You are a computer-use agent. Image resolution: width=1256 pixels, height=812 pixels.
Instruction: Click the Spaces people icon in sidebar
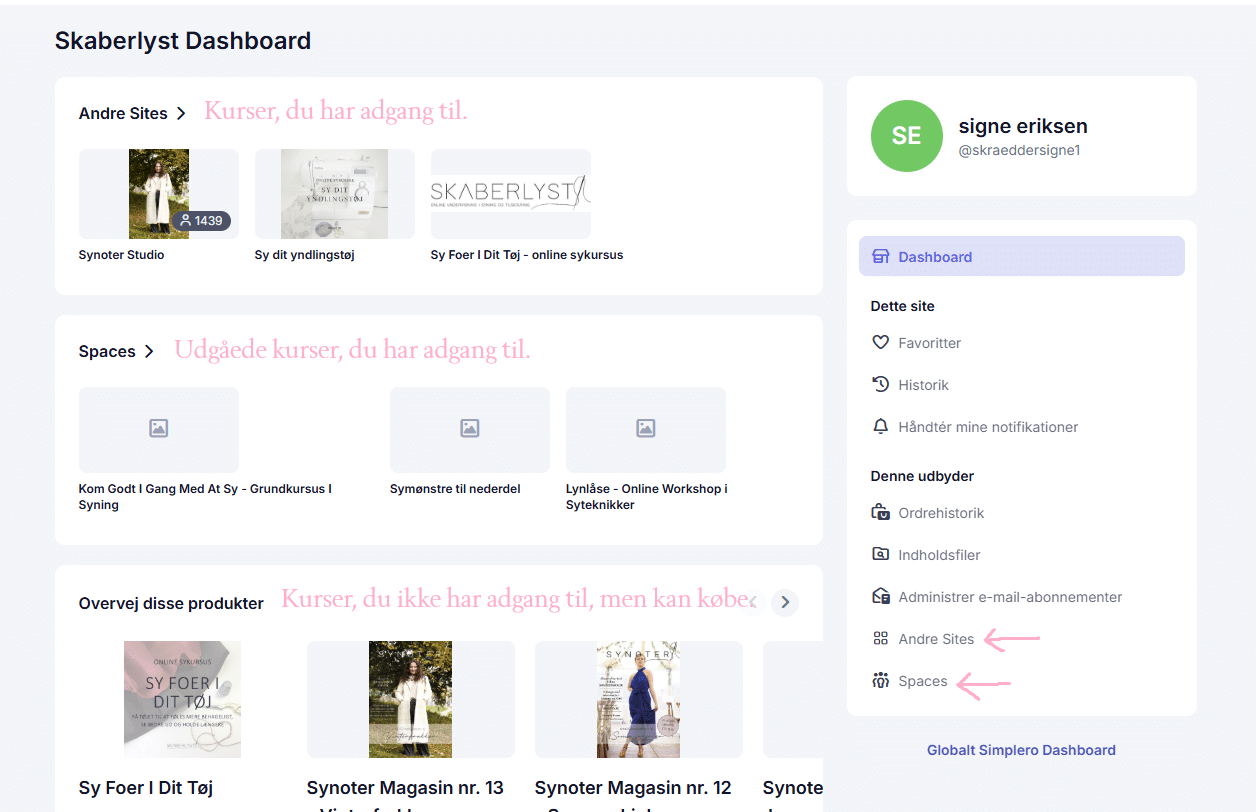[x=881, y=681]
